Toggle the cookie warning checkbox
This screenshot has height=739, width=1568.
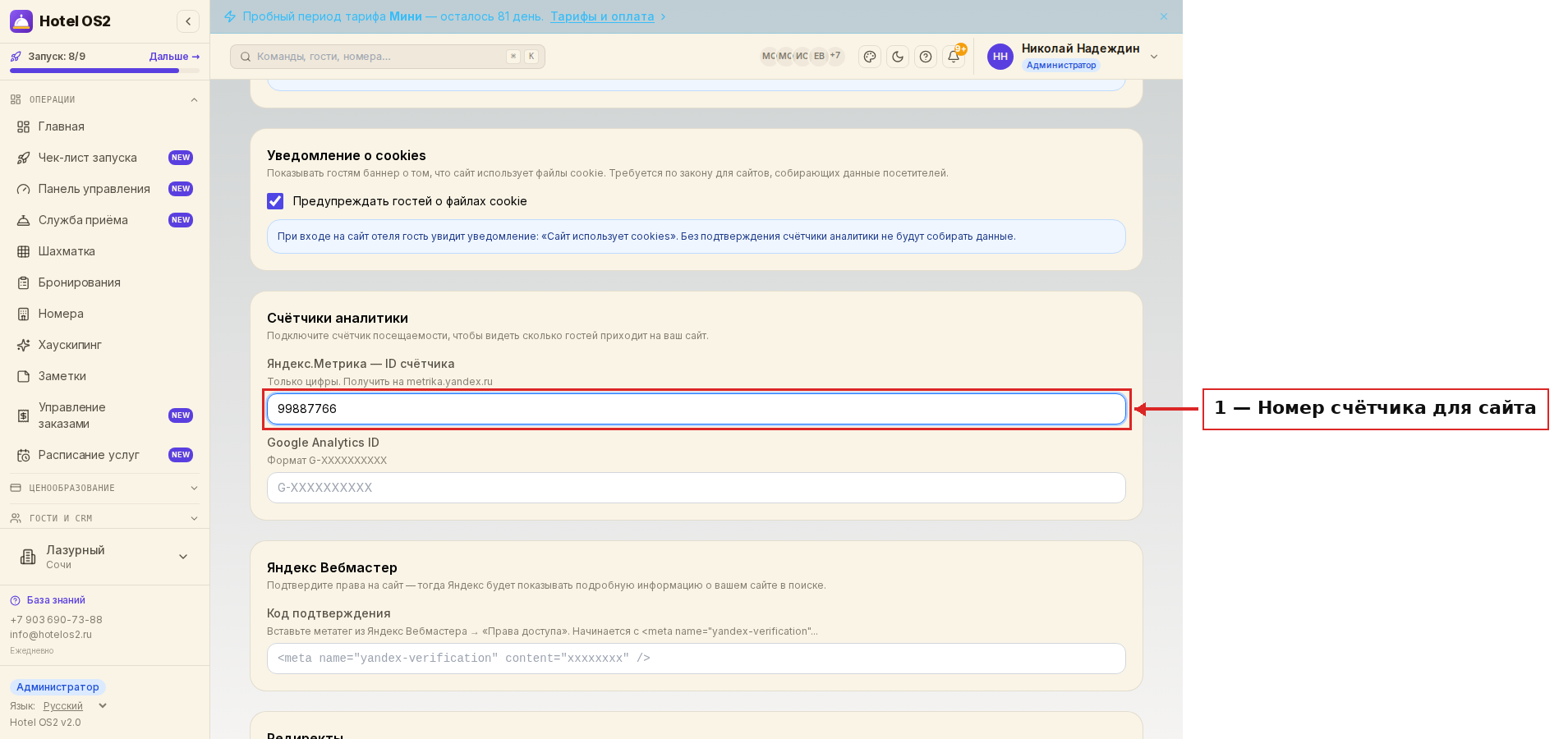click(x=275, y=201)
